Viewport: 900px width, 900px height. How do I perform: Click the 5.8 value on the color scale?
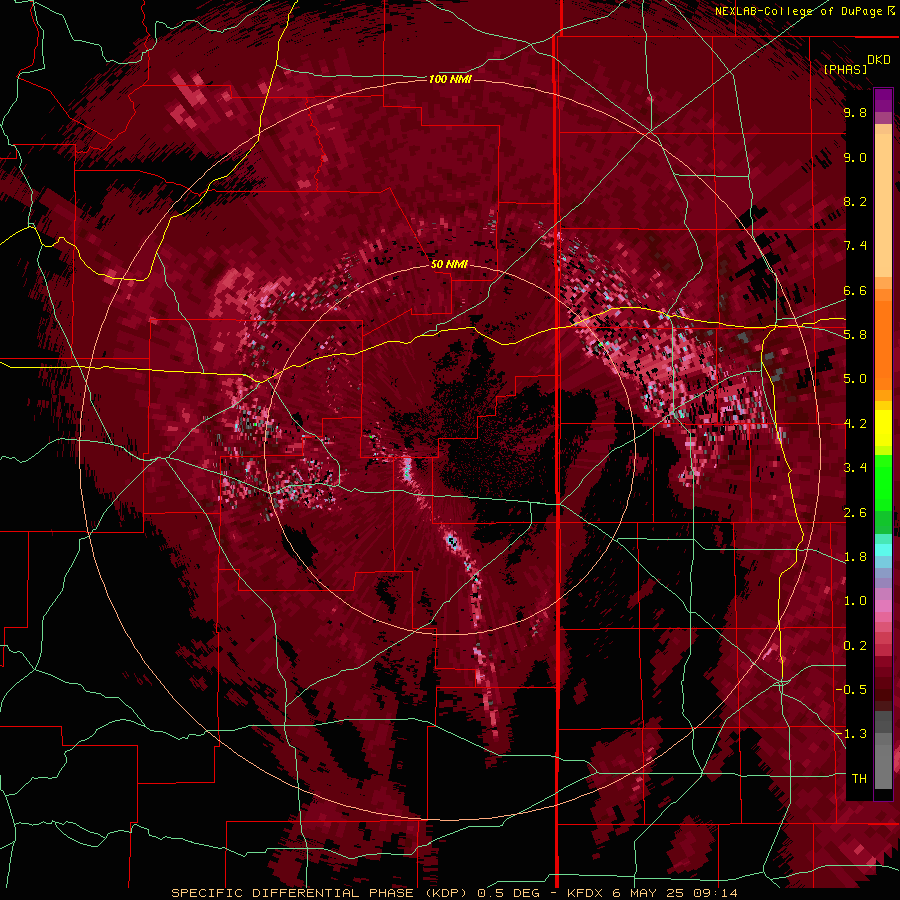tap(855, 335)
